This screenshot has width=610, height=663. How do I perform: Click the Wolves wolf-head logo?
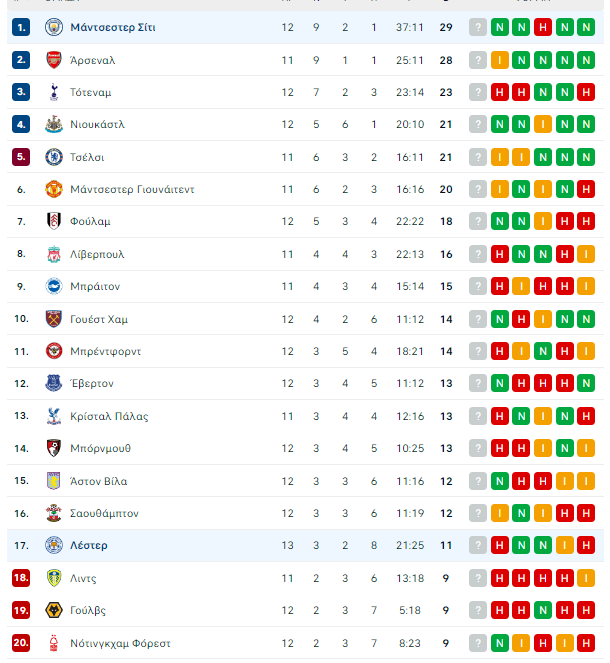pos(54,610)
